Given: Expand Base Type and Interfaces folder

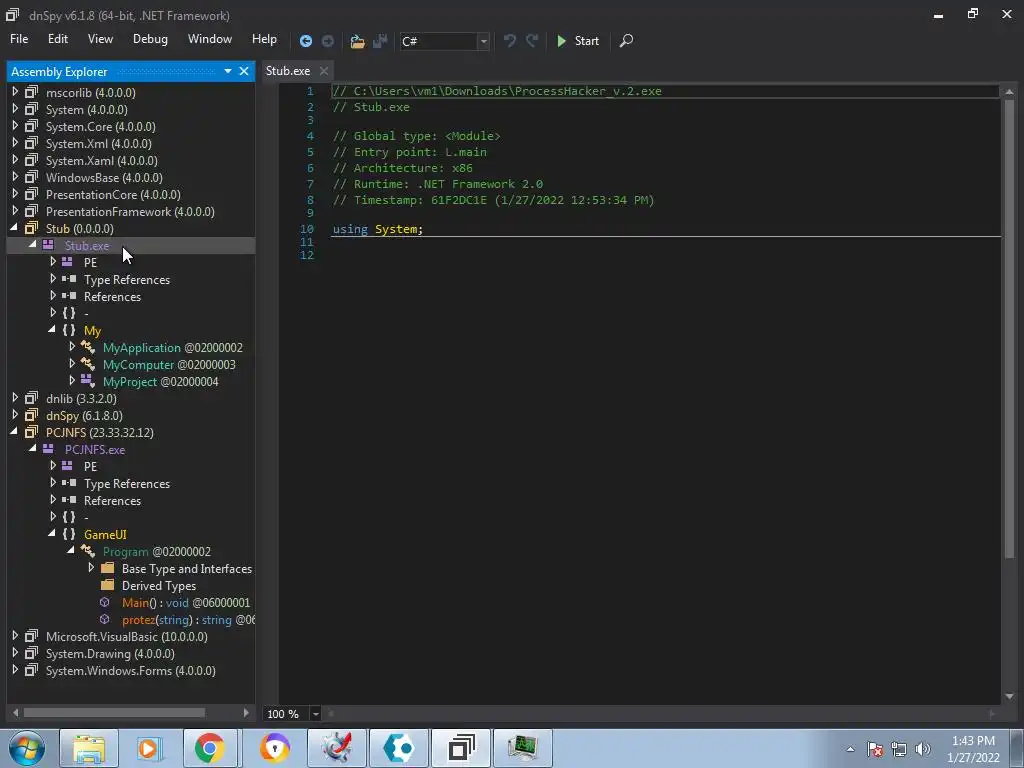Looking at the screenshot, I should (x=91, y=568).
